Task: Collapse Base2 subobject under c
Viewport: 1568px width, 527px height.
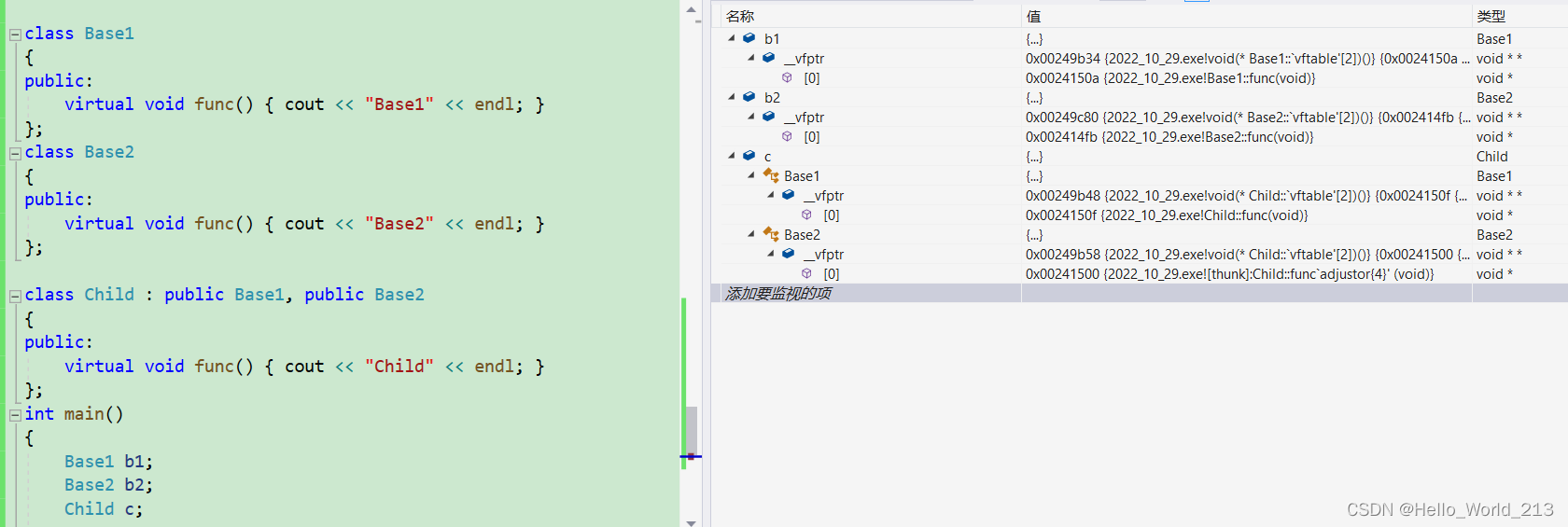Action: point(751,234)
